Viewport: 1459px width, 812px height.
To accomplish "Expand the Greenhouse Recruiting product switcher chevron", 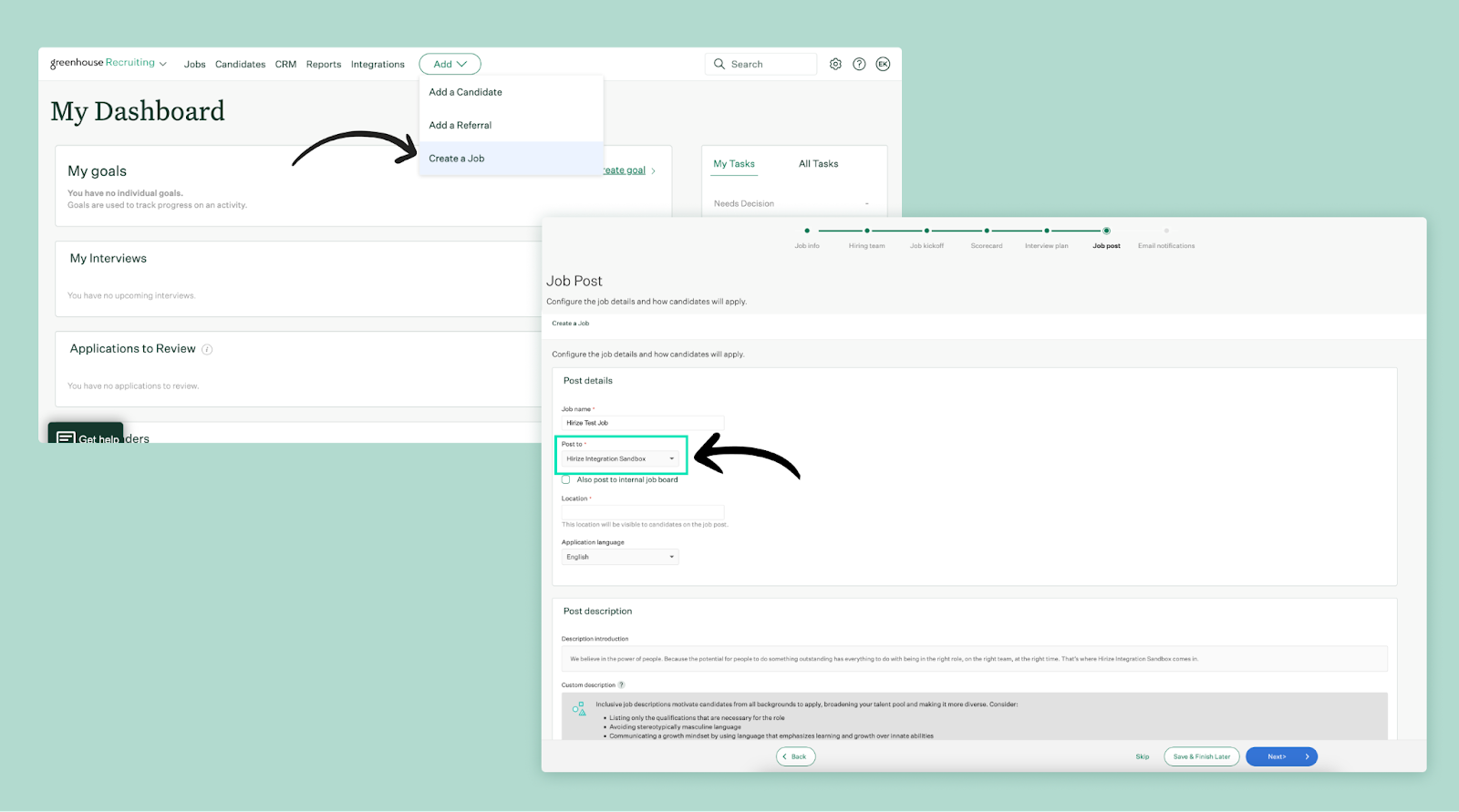I will (163, 64).
